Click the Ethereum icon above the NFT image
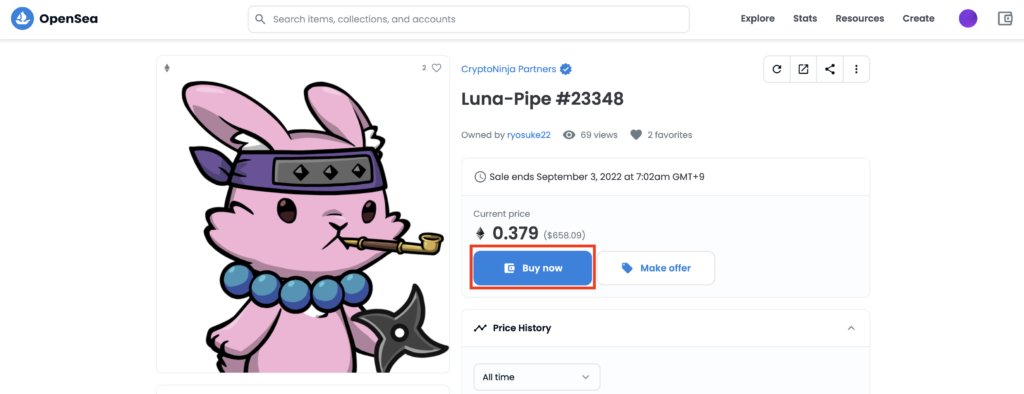 pyautogui.click(x=167, y=68)
